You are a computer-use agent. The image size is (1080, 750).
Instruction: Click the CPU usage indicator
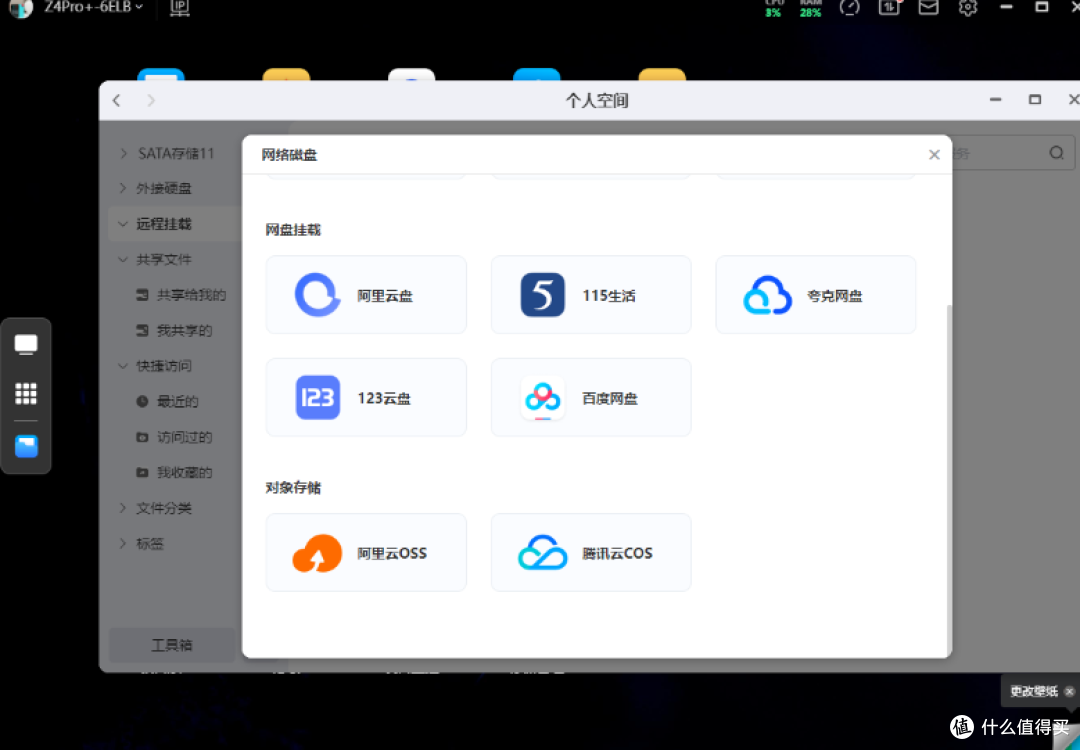pos(773,8)
